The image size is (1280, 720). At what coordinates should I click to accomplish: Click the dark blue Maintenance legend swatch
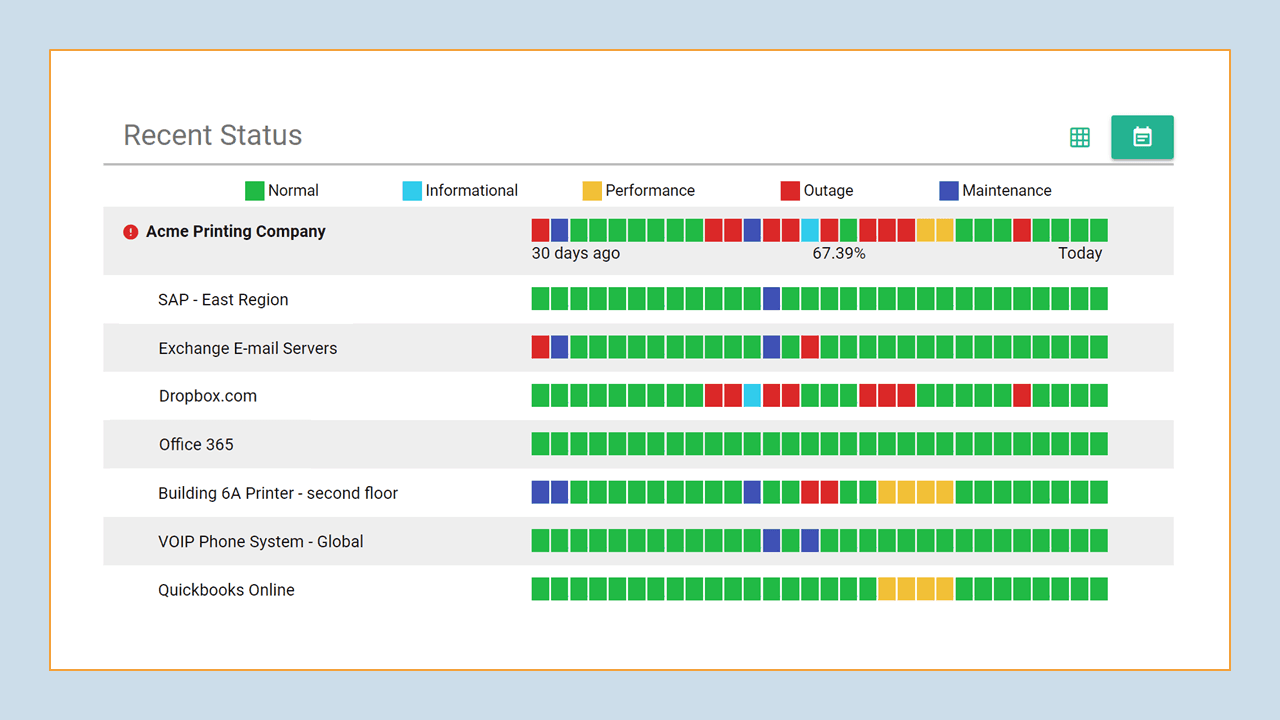pyautogui.click(x=949, y=191)
